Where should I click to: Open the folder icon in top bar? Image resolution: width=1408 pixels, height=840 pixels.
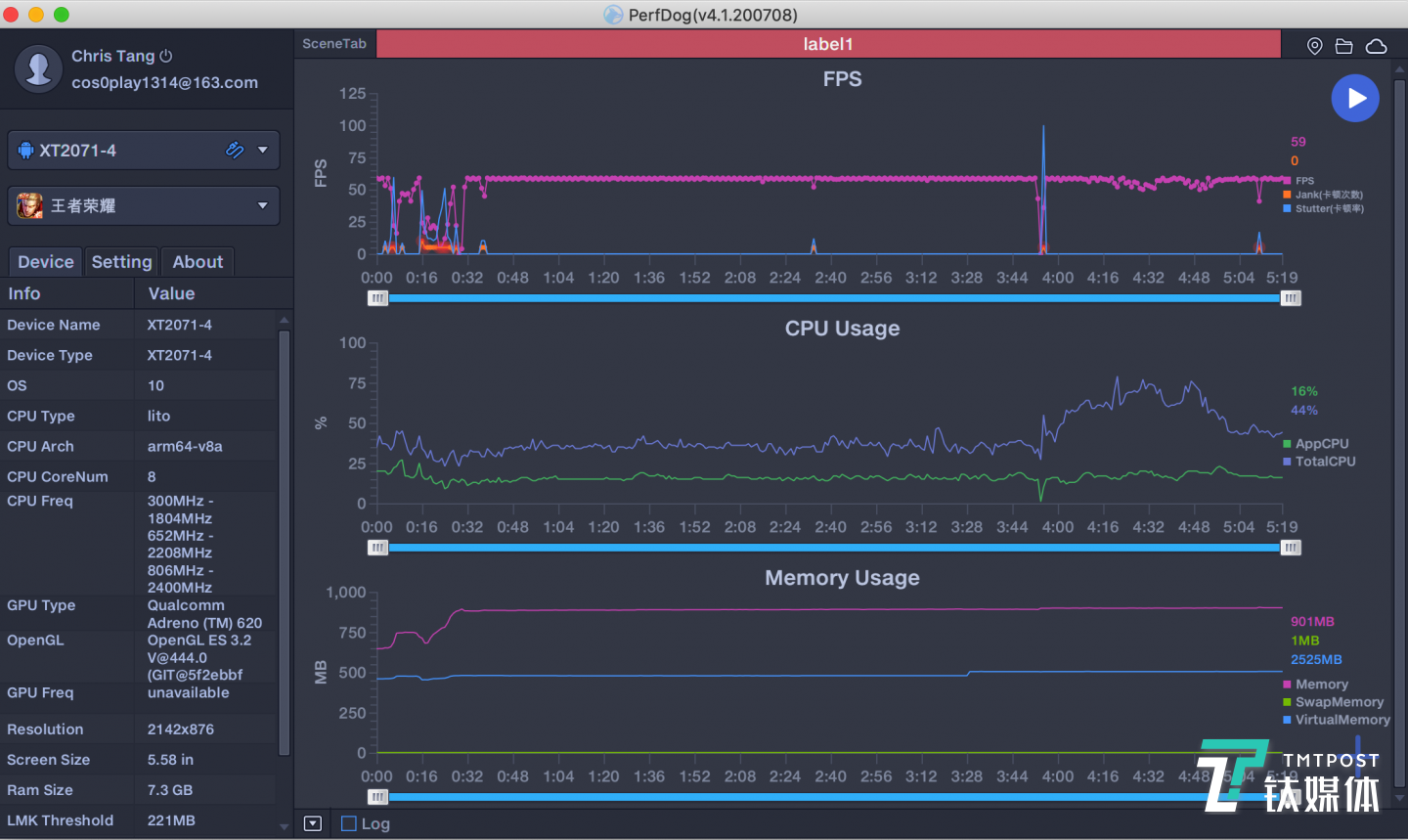[1344, 46]
